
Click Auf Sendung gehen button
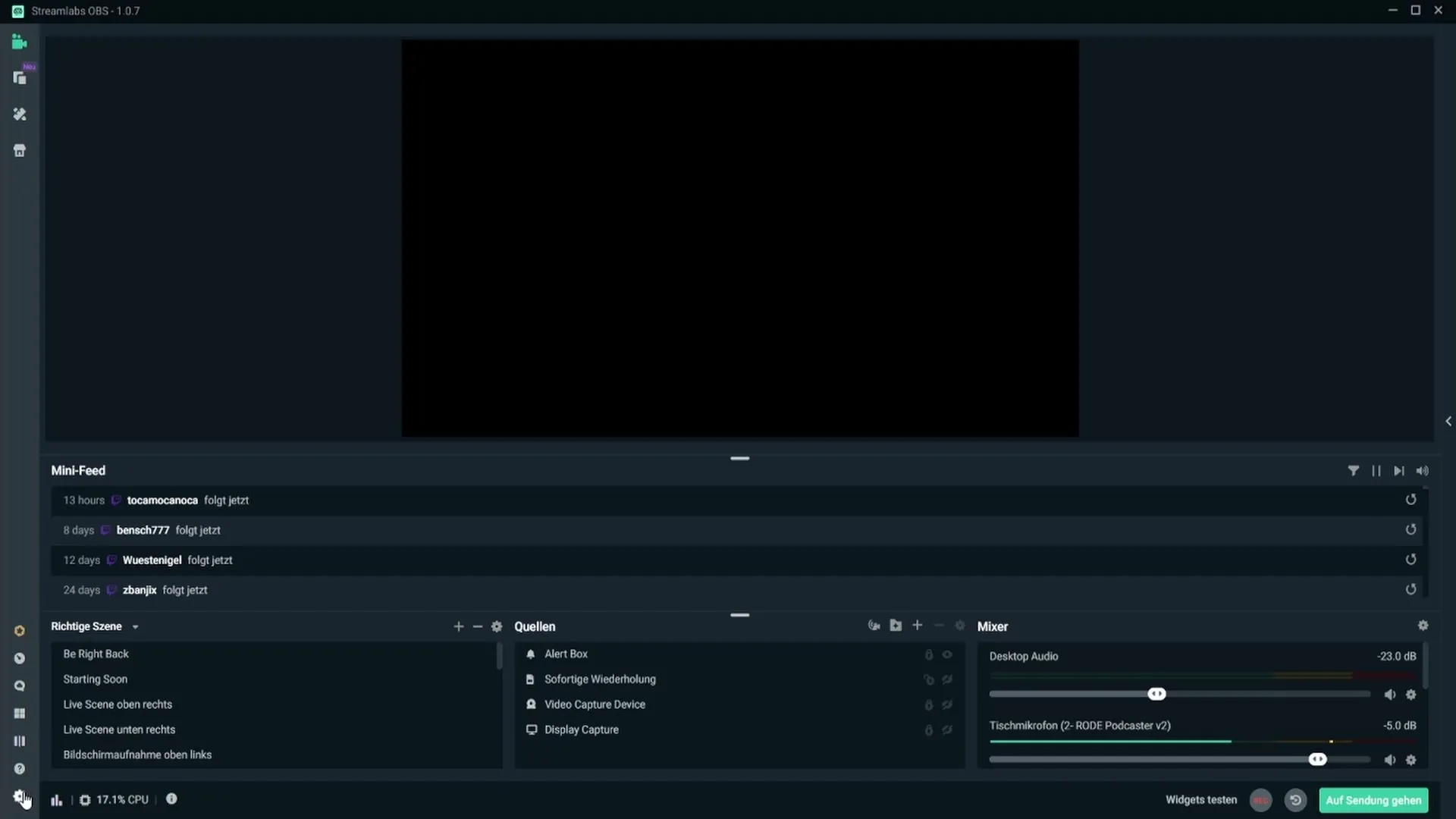pos(1373,800)
